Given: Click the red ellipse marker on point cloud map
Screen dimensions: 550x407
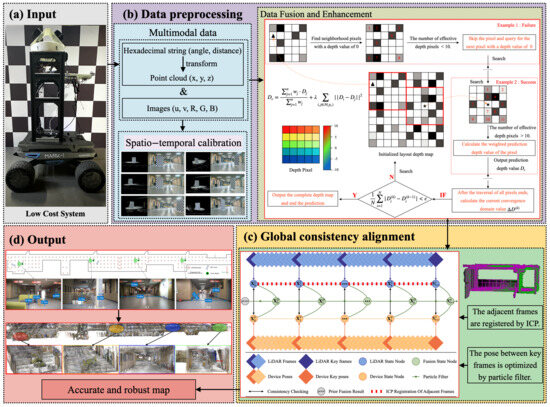Looking at the screenshot, I should [x=19, y=337].
